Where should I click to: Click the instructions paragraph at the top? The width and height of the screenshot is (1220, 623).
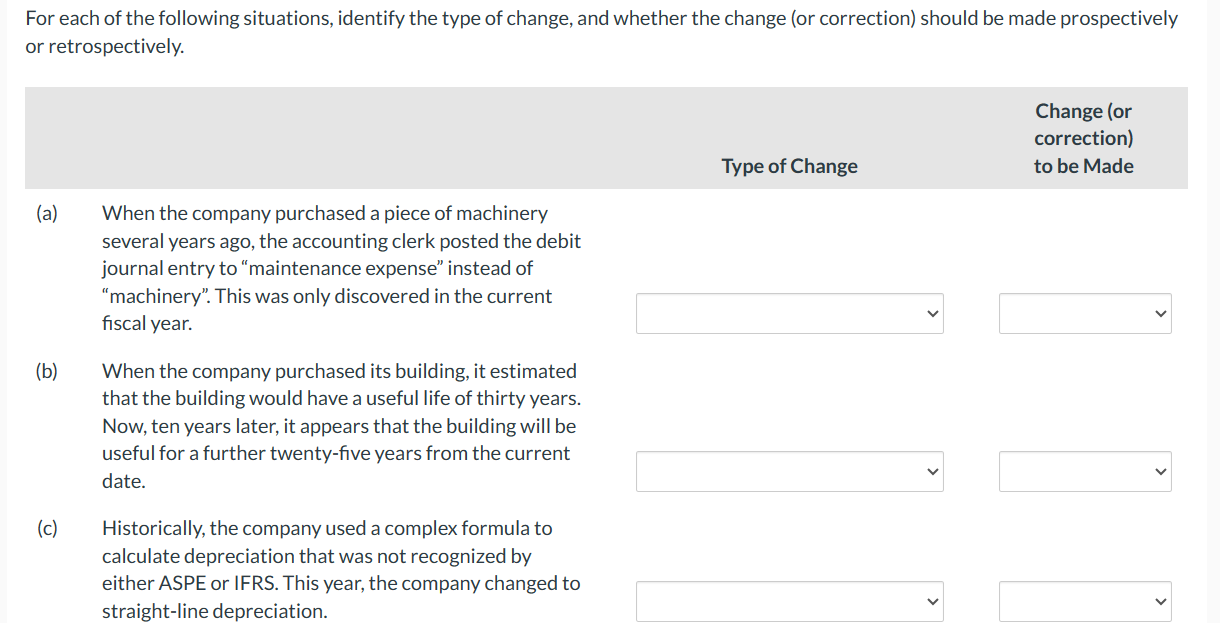[600, 30]
